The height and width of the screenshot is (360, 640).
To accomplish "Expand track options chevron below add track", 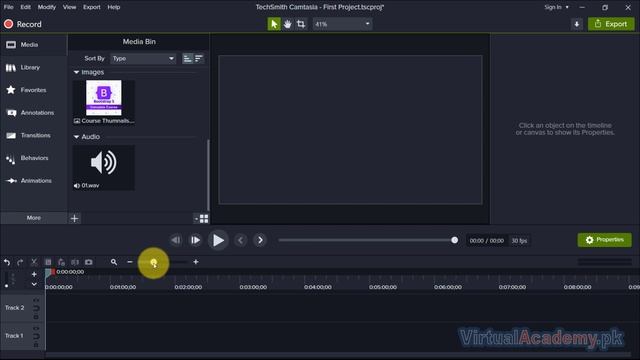I will [x=34, y=284].
